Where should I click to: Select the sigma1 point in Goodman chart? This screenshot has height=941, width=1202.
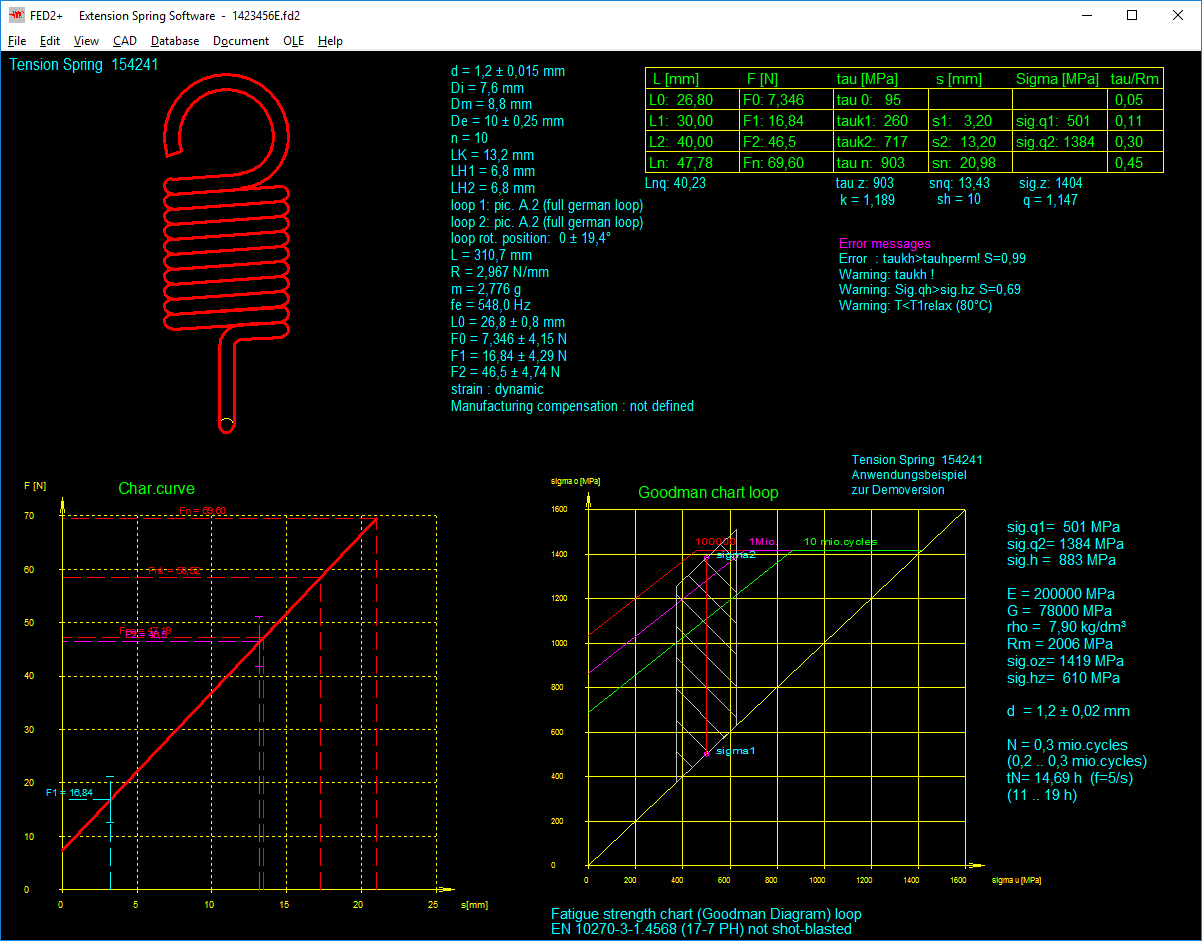coord(707,753)
